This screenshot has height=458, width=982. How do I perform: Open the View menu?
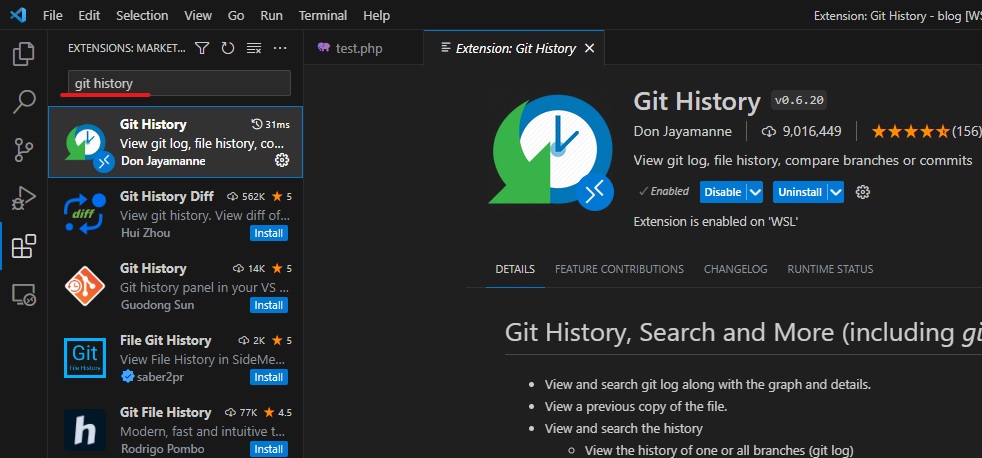[198, 15]
